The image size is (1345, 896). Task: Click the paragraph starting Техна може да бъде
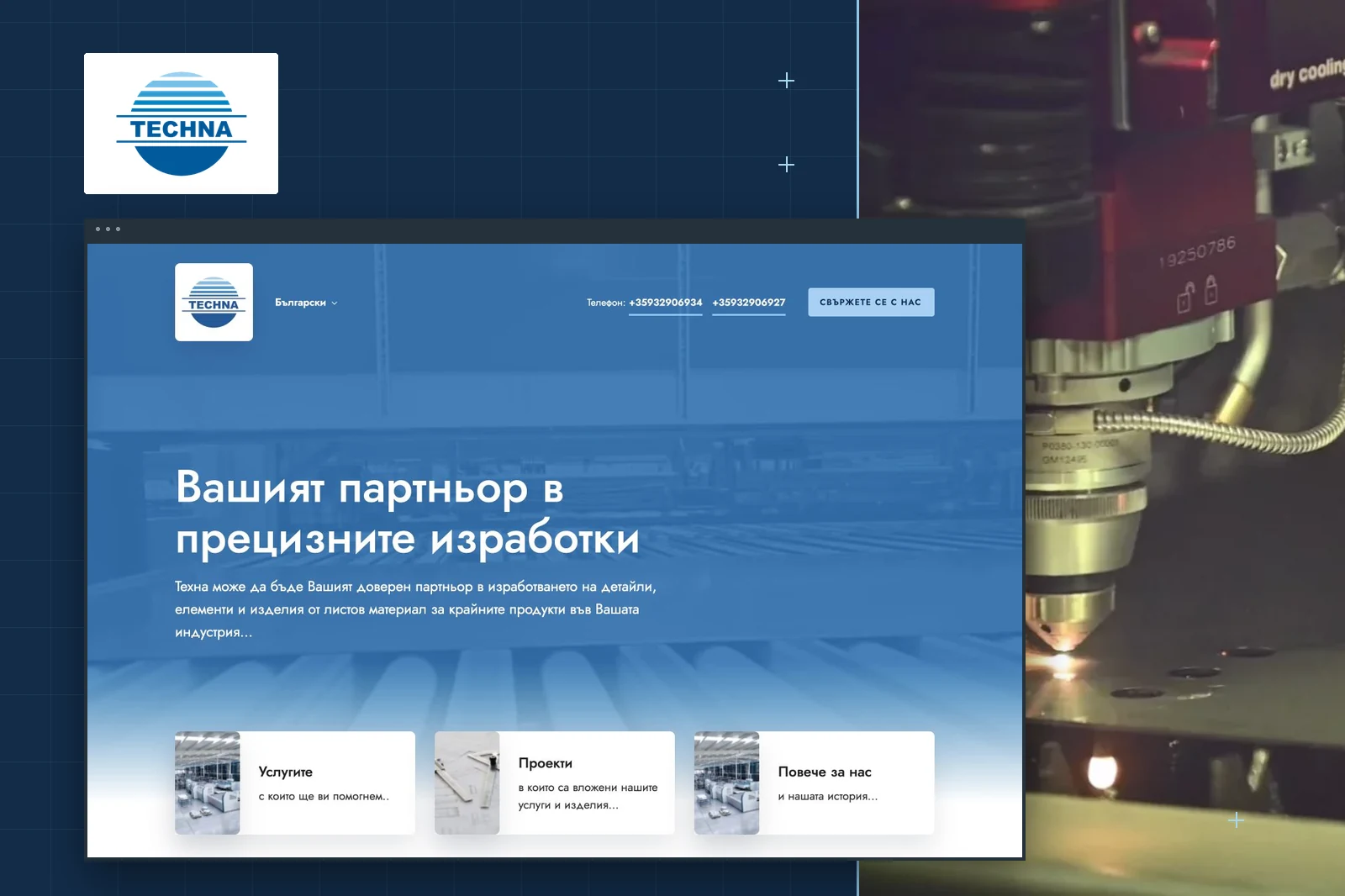415,609
